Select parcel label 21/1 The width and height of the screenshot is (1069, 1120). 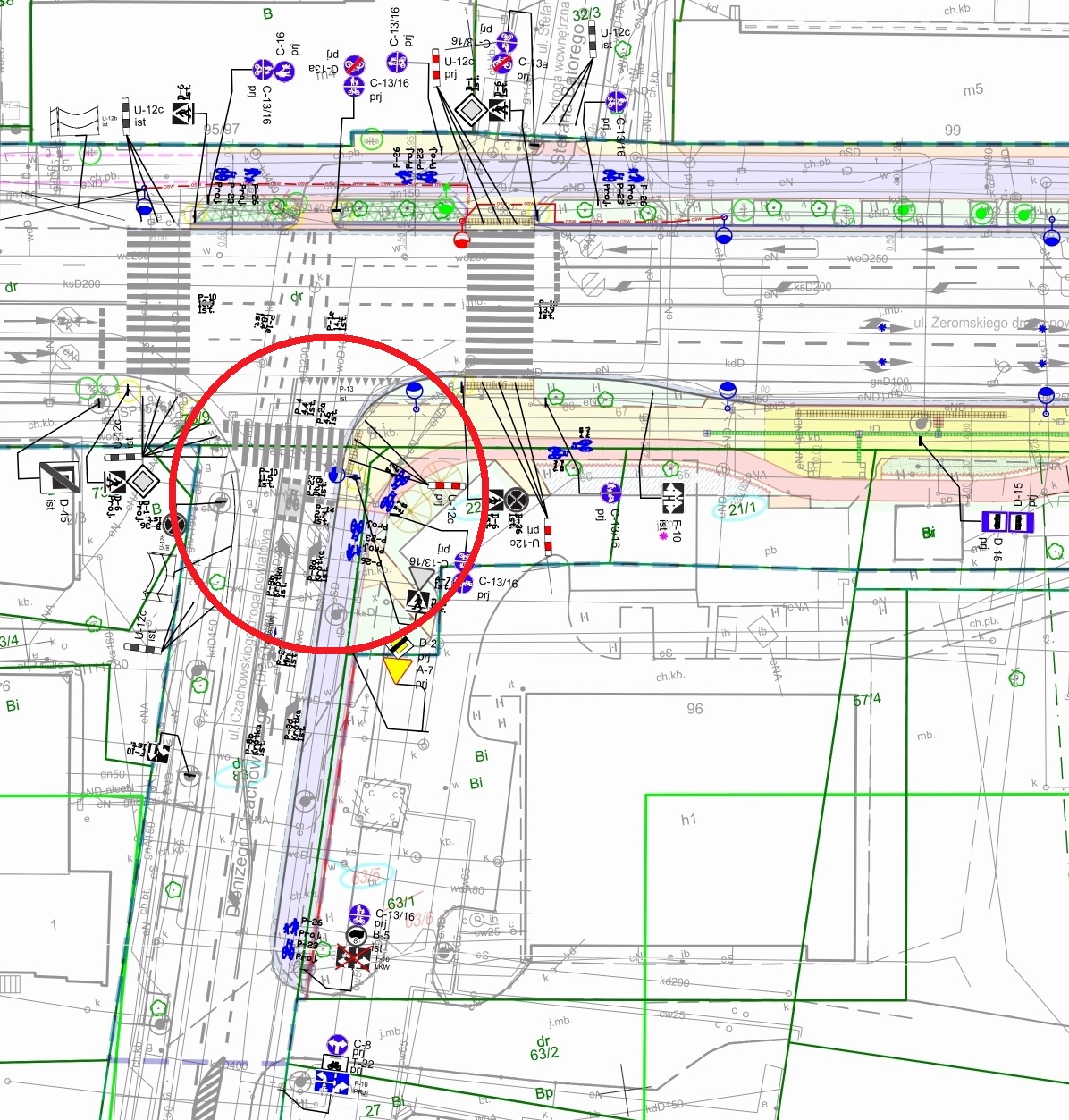(742, 509)
